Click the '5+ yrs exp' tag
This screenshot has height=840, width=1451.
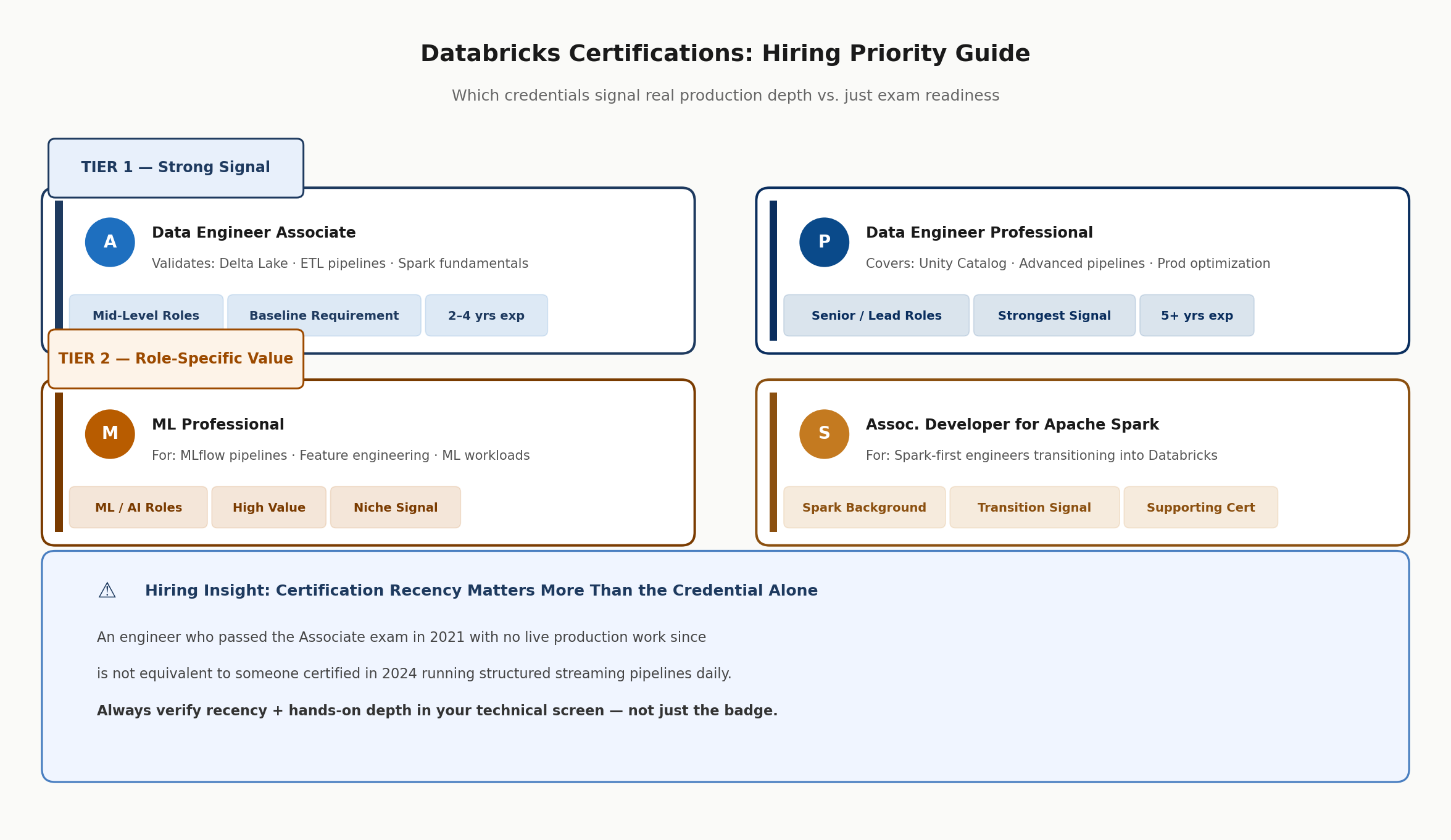1197,315
